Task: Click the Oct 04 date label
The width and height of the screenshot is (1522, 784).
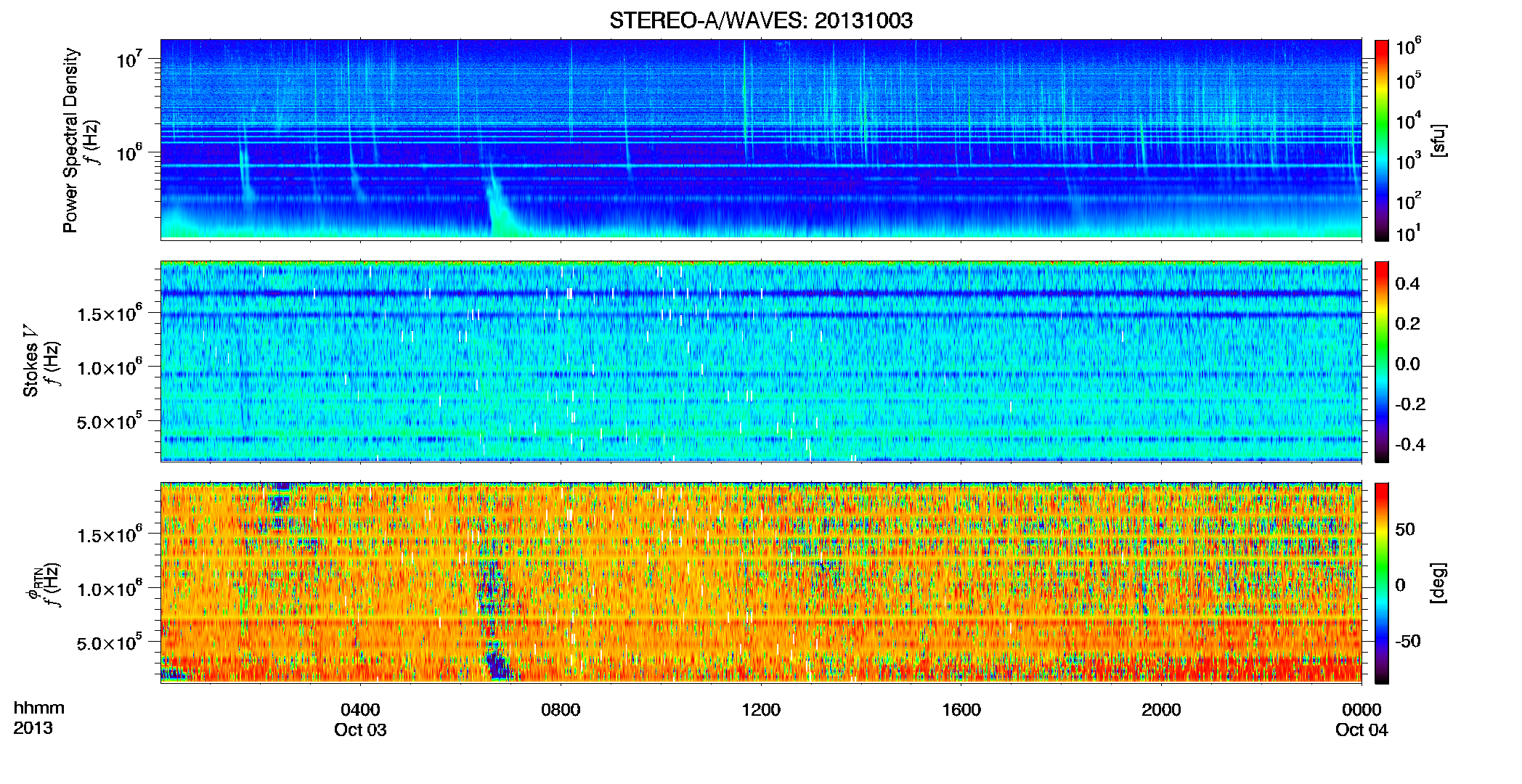Action: (1362, 730)
